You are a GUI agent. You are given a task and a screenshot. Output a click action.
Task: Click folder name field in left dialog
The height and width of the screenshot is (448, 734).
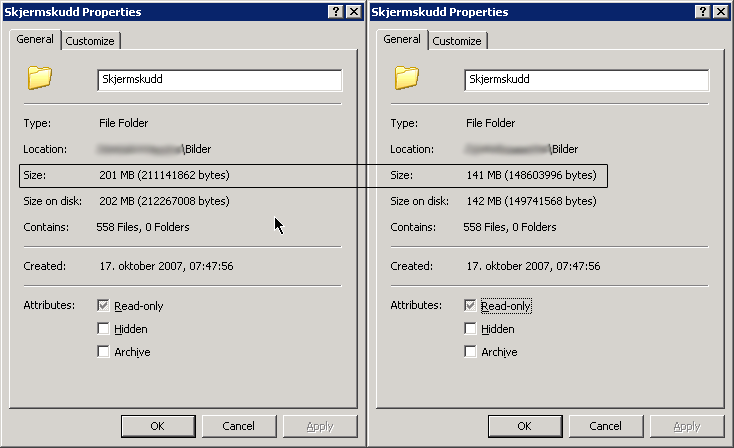[x=220, y=80]
